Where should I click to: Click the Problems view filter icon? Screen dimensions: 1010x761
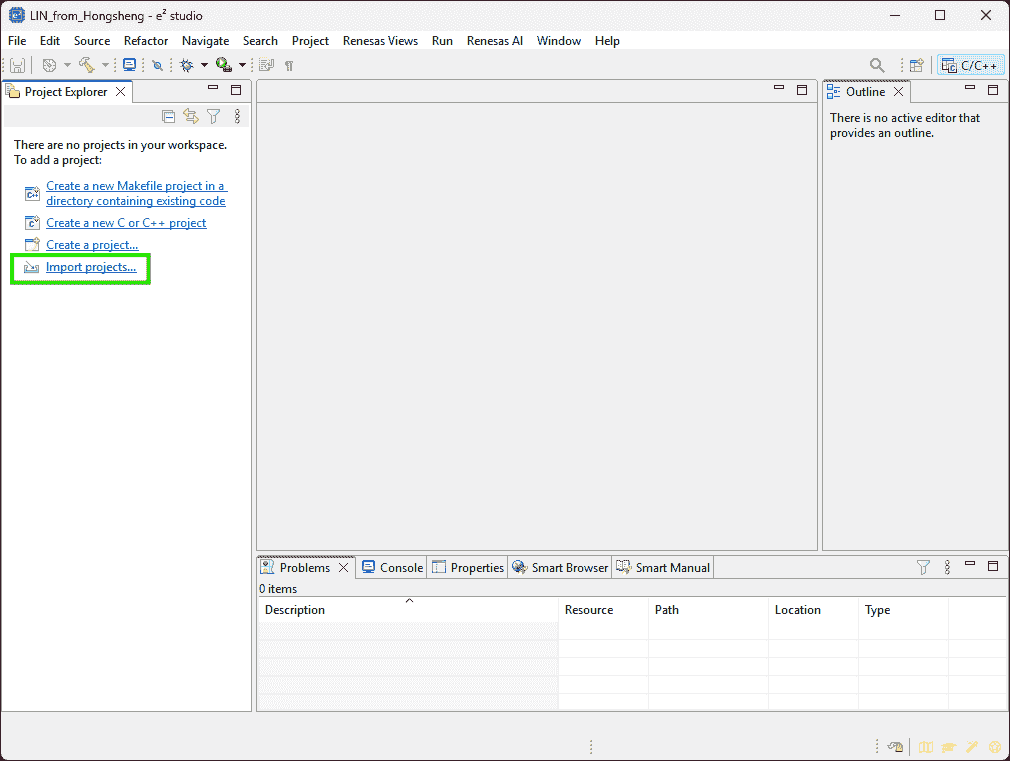(924, 567)
